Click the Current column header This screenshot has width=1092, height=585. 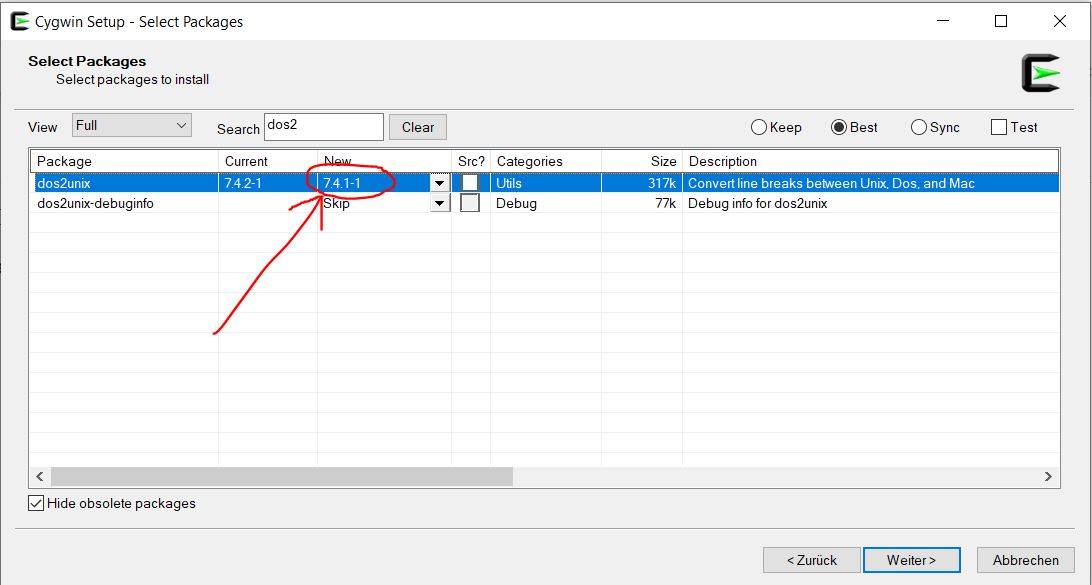pyautogui.click(x=268, y=162)
